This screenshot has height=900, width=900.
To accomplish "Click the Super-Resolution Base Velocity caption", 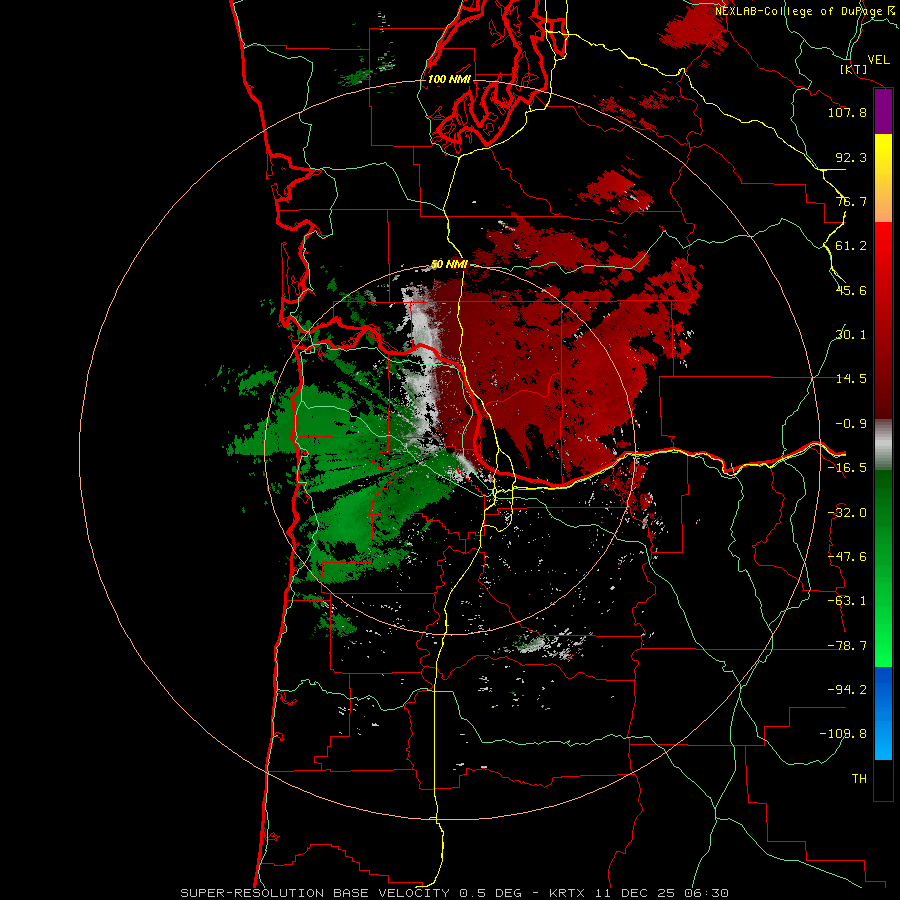I will [x=455, y=893].
